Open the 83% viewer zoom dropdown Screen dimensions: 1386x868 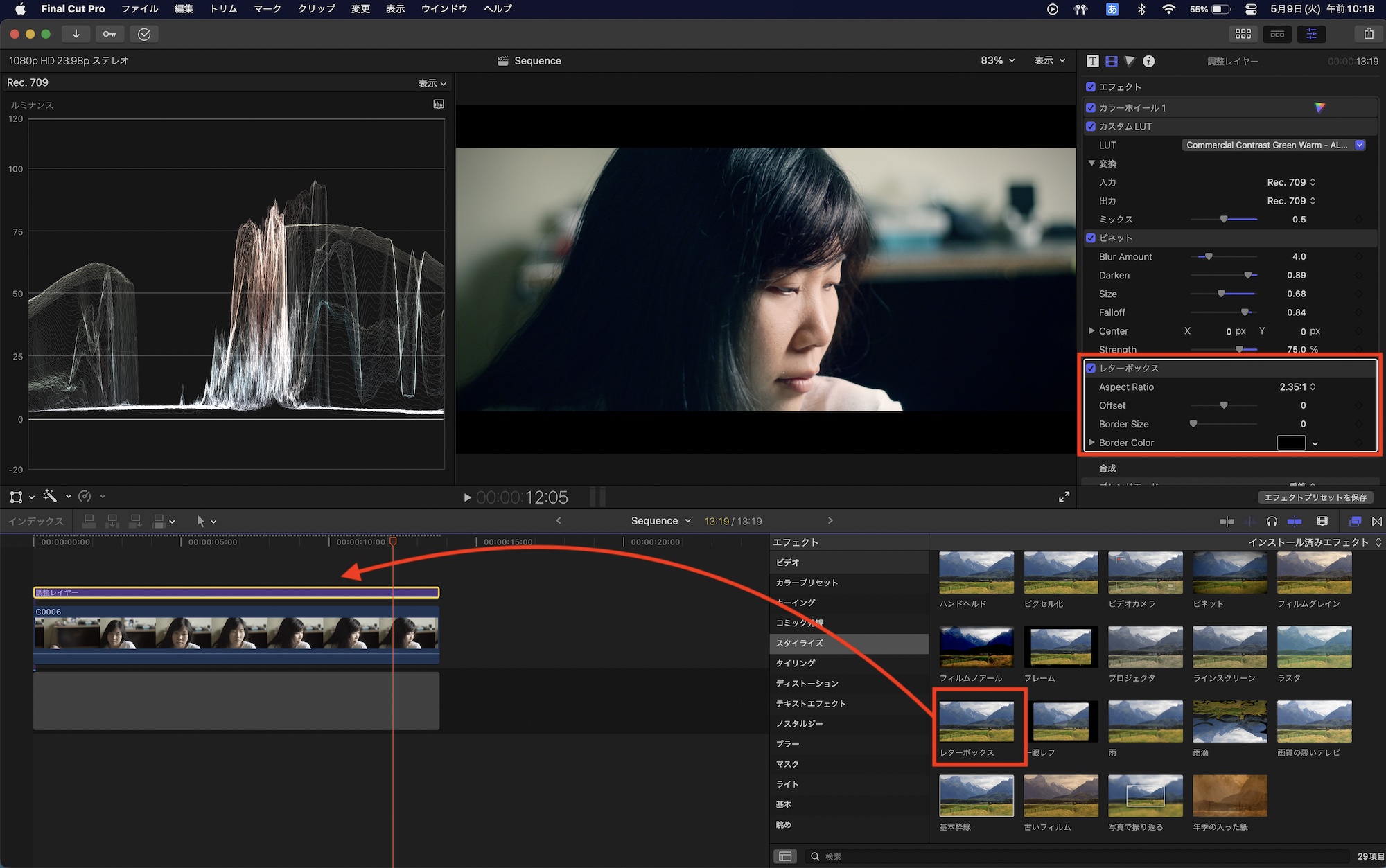click(x=997, y=61)
